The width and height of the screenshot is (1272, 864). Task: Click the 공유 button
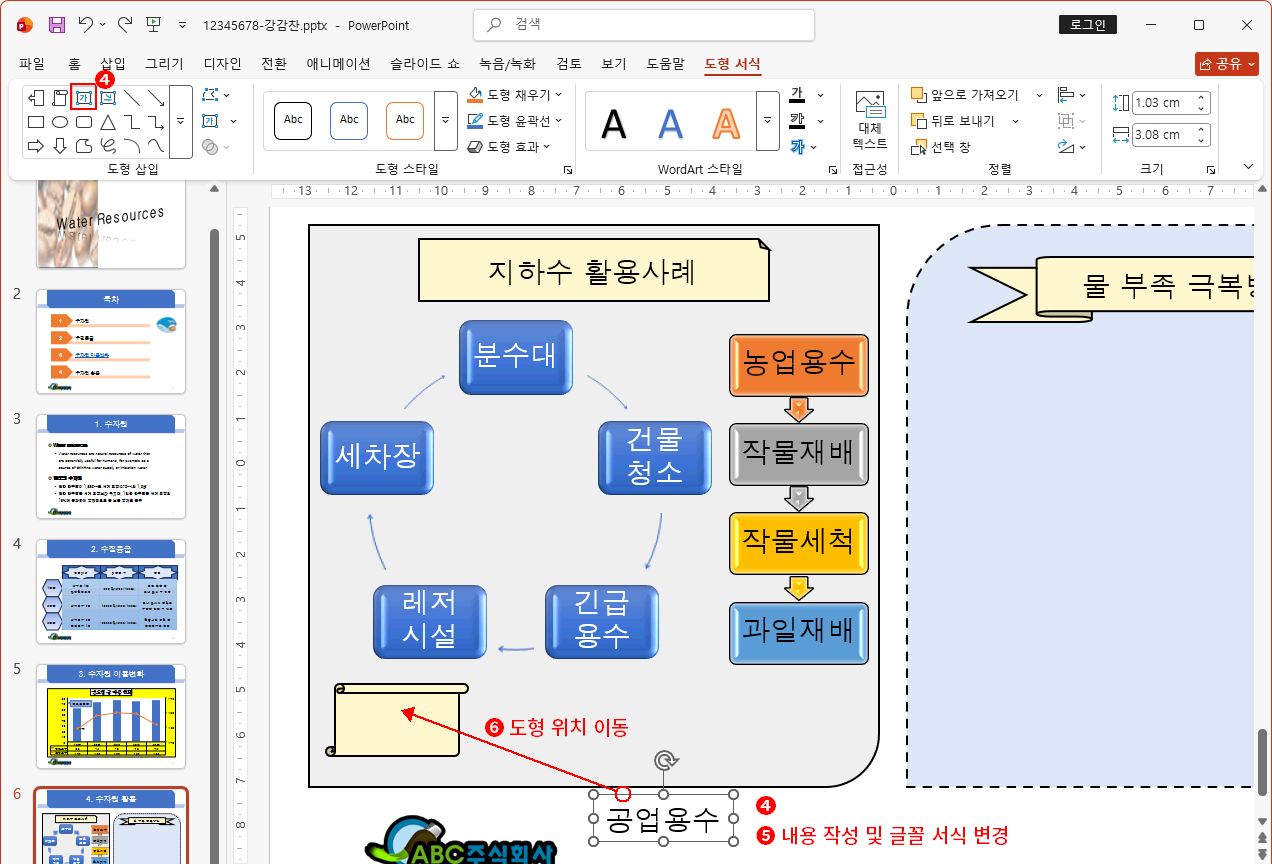click(x=1228, y=62)
